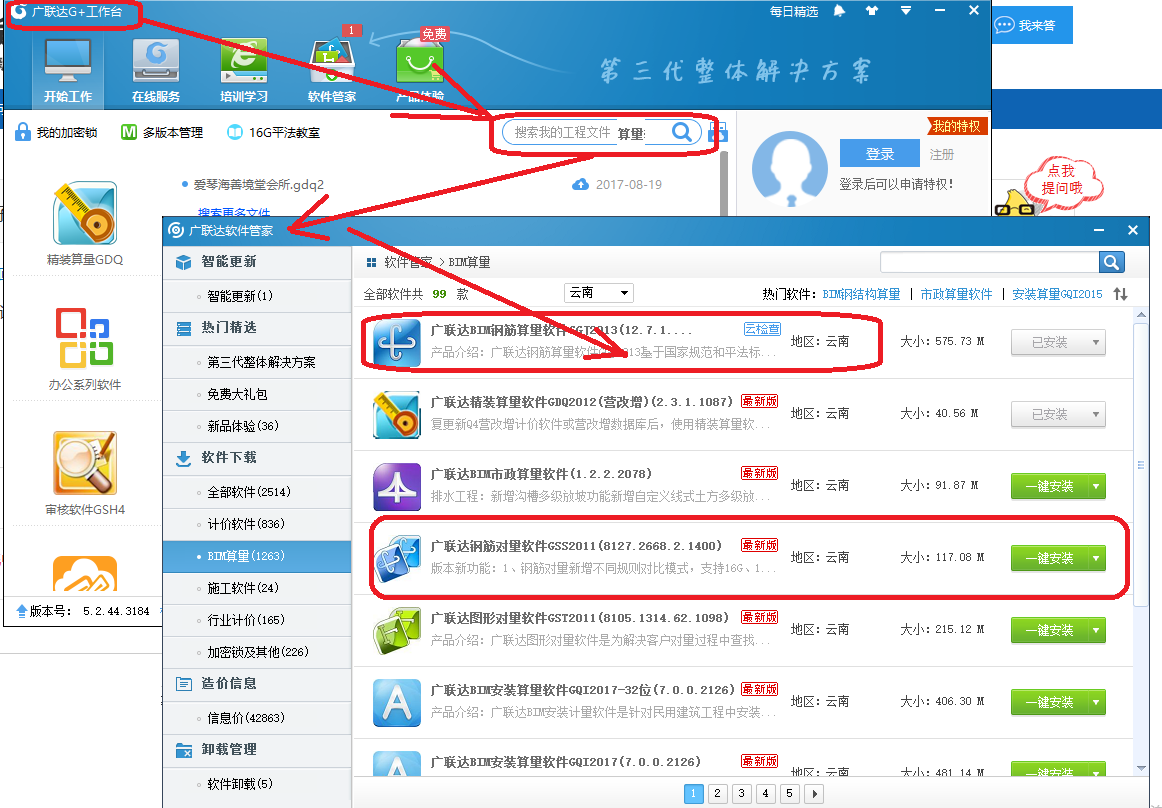Viewport: 1162px width, 808px height.
Task: Select 全部软件(2514) in the sidebar
Action: 256,492
